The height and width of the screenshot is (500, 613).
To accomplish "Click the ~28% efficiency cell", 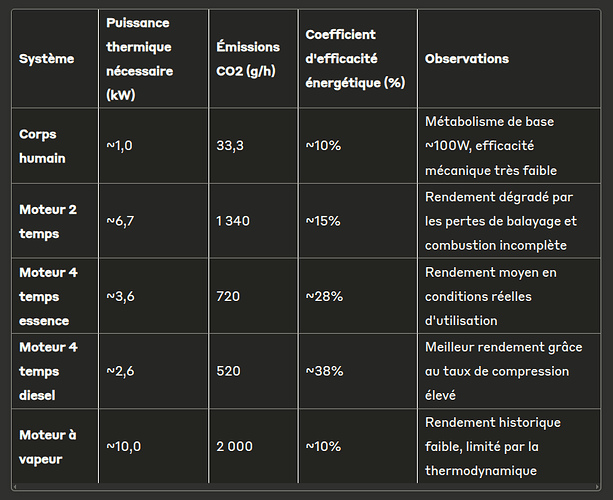I will coord(324,296).
